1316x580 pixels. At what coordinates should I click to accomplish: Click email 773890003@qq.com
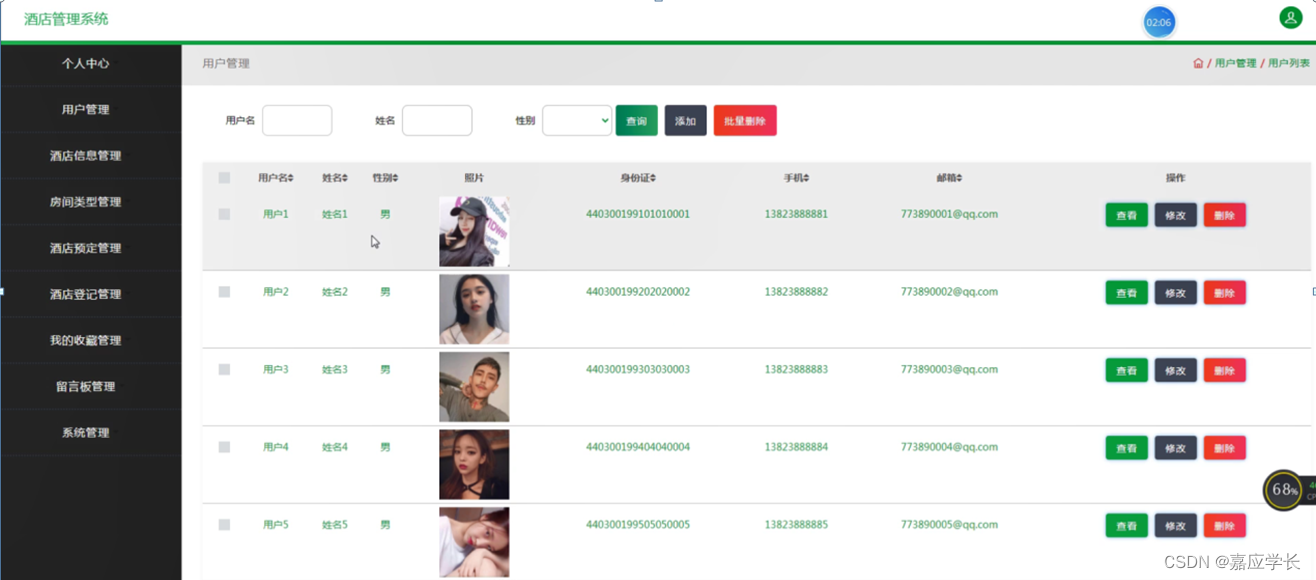949,369
